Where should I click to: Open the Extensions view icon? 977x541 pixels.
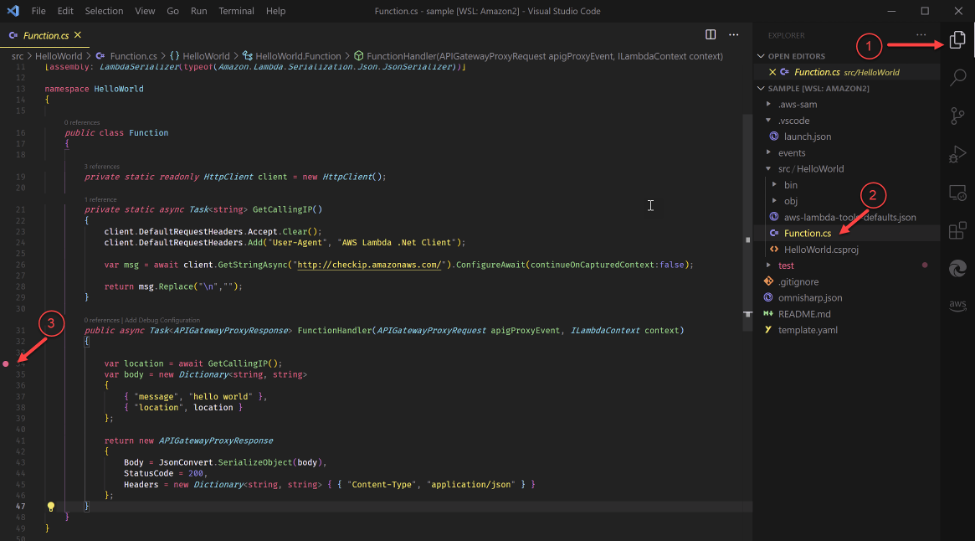click(x=957, y=231)
